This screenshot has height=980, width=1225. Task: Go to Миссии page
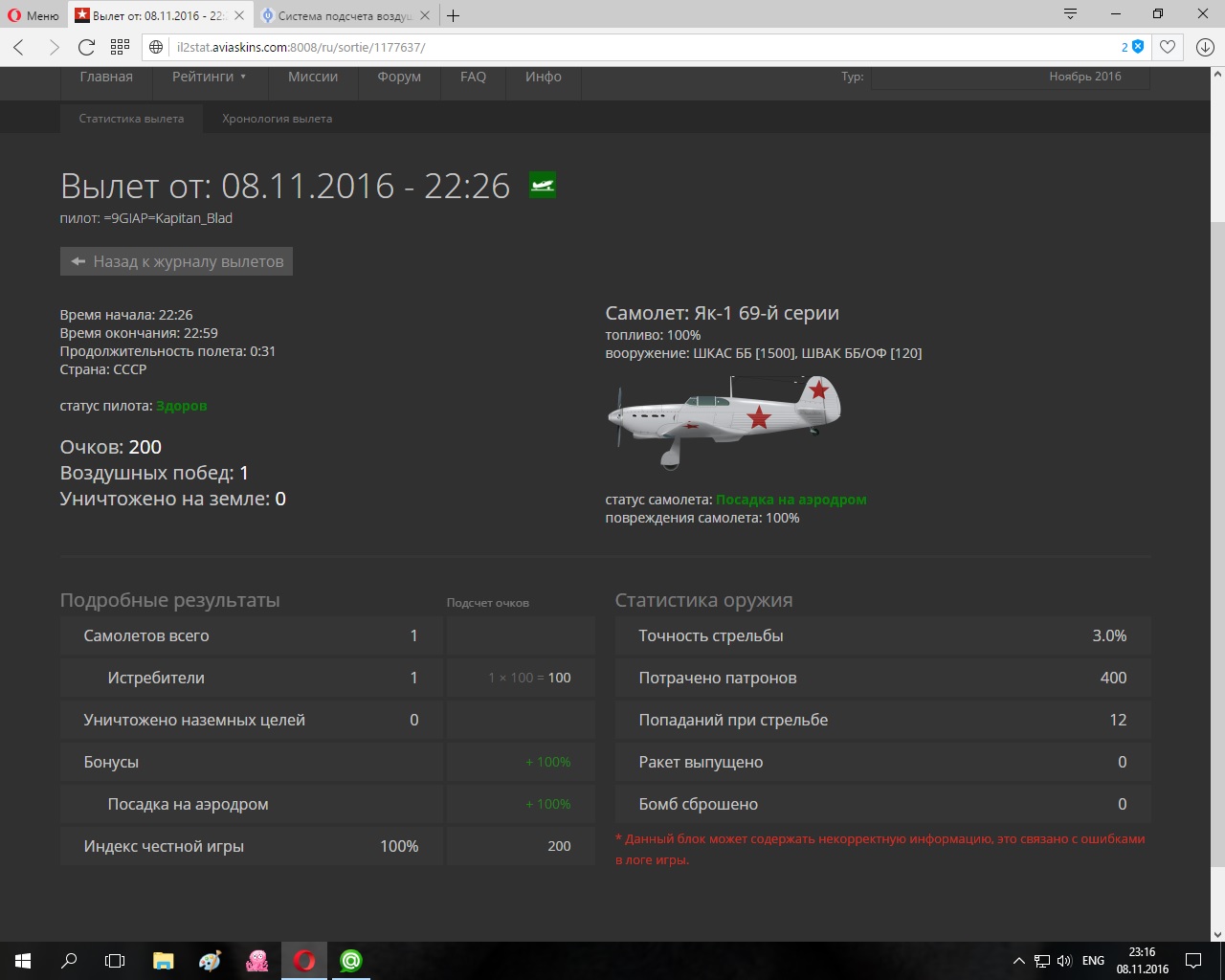(x=313, y=77)
